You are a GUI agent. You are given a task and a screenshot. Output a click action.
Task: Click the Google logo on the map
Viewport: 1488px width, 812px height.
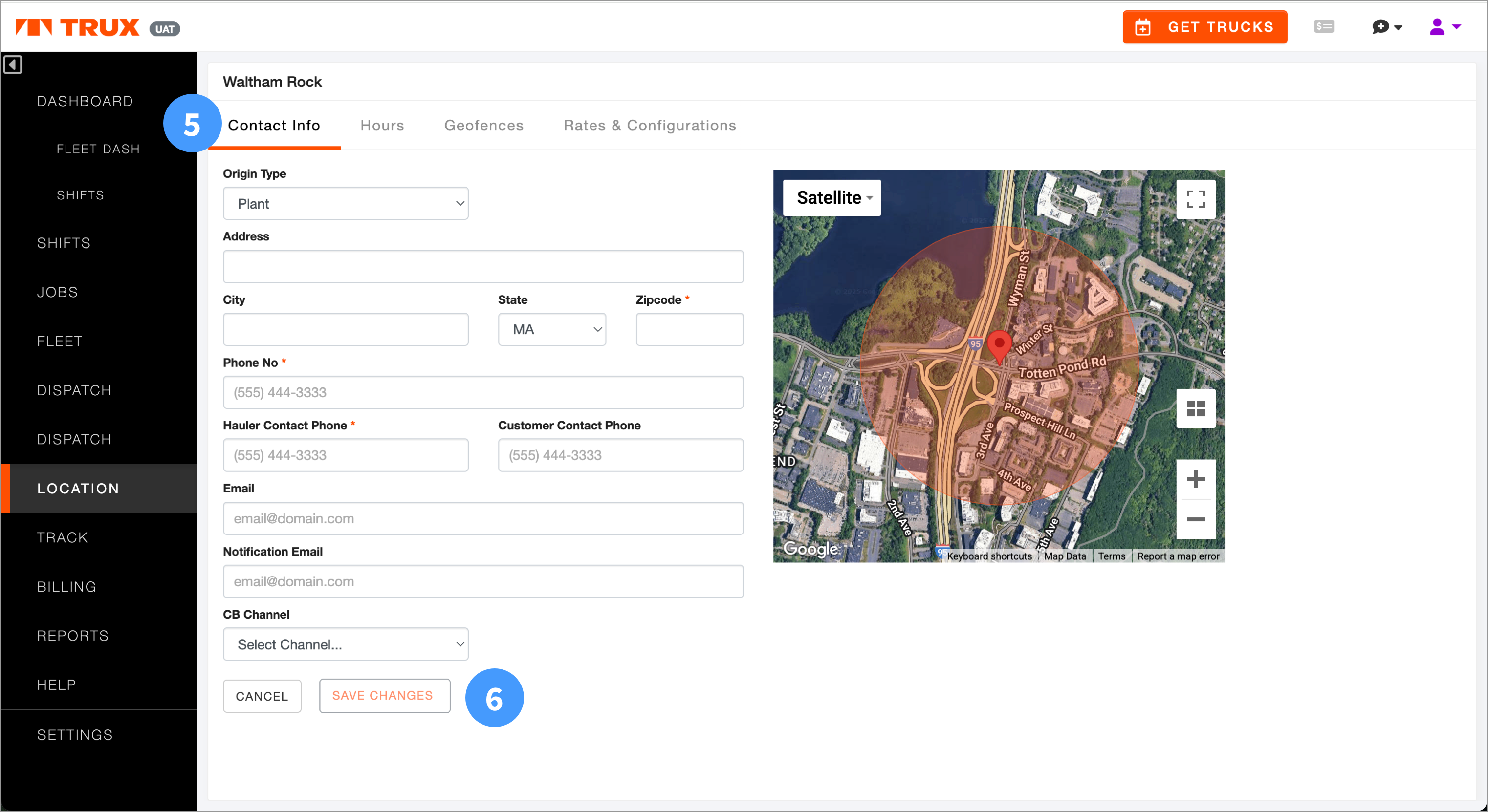point(810,548)
